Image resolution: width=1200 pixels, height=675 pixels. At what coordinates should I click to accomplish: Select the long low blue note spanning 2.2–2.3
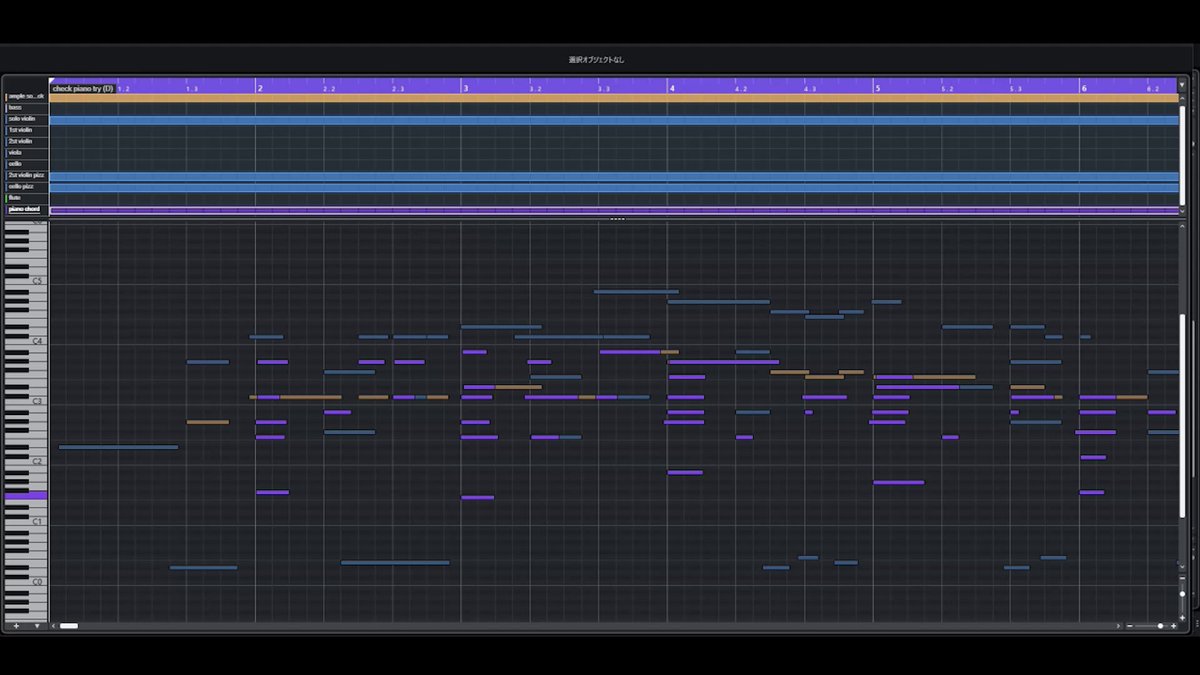[x=395, y=562]
